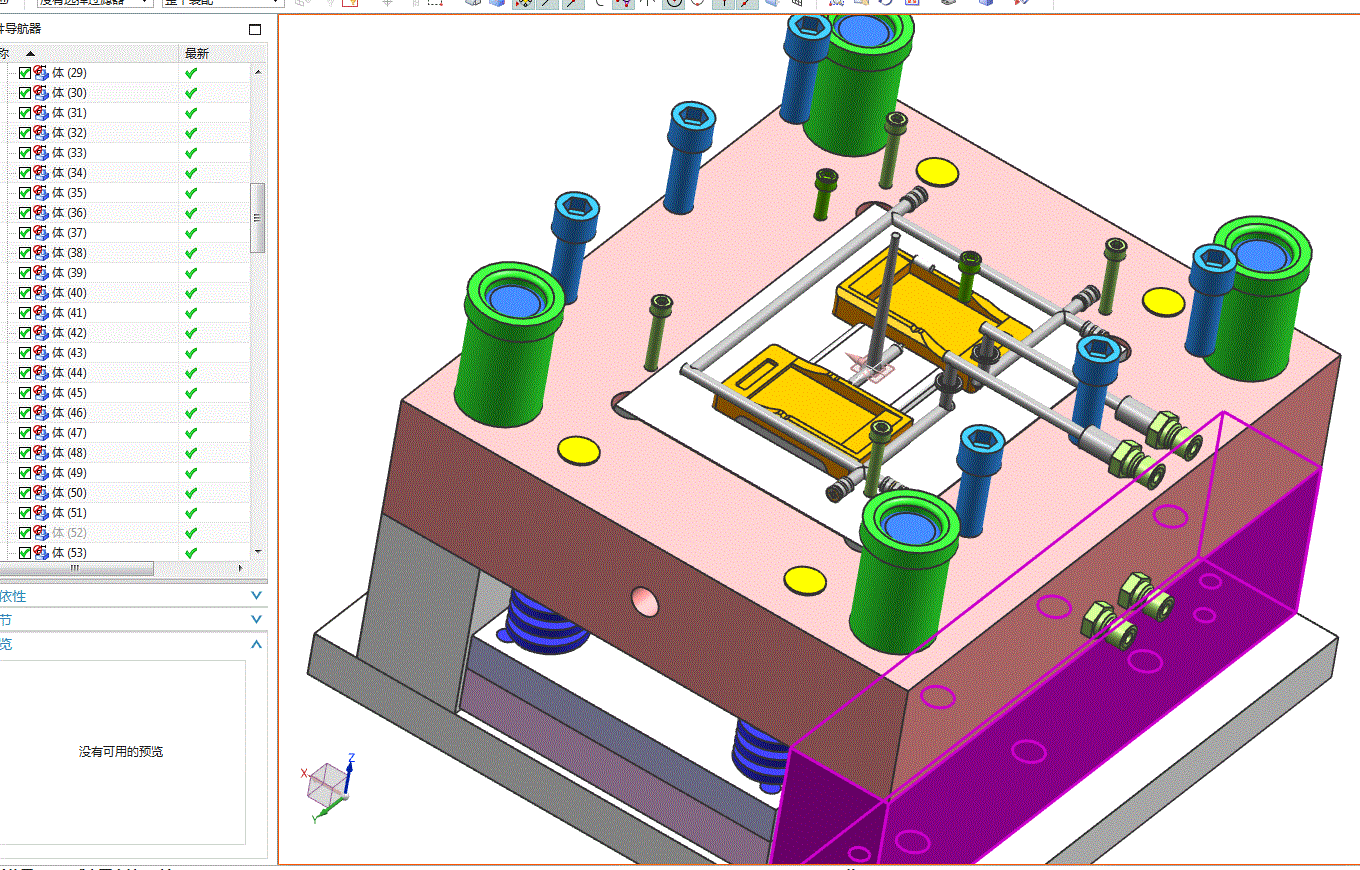Click the green up-to-date check for 体 (29)
Screen dimensions: 1360x870
click(191, 73)
